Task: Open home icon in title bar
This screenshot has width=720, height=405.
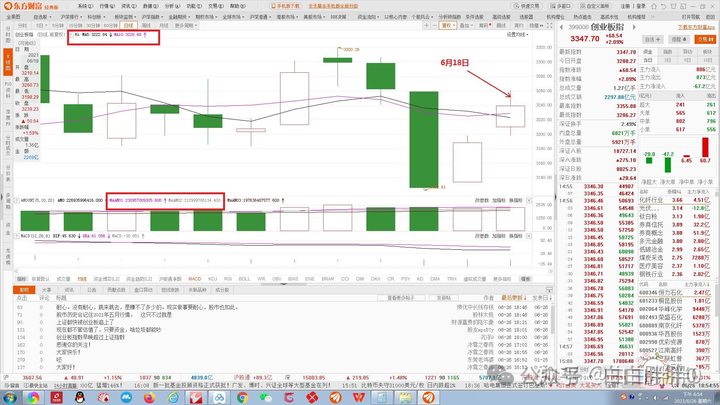Action: coord(655,6)
